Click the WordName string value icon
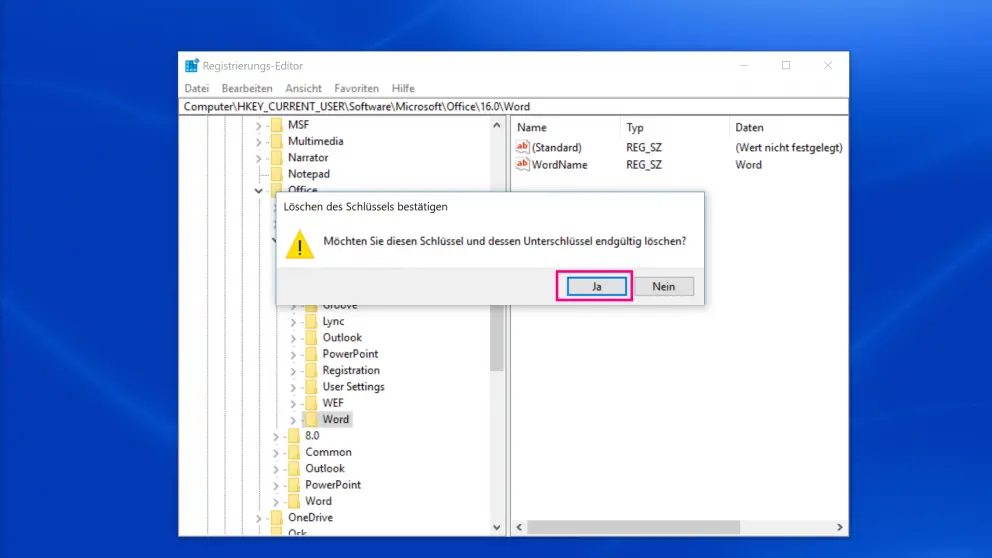Viewport: 992px width, 558px height. [x=522, y=164]
